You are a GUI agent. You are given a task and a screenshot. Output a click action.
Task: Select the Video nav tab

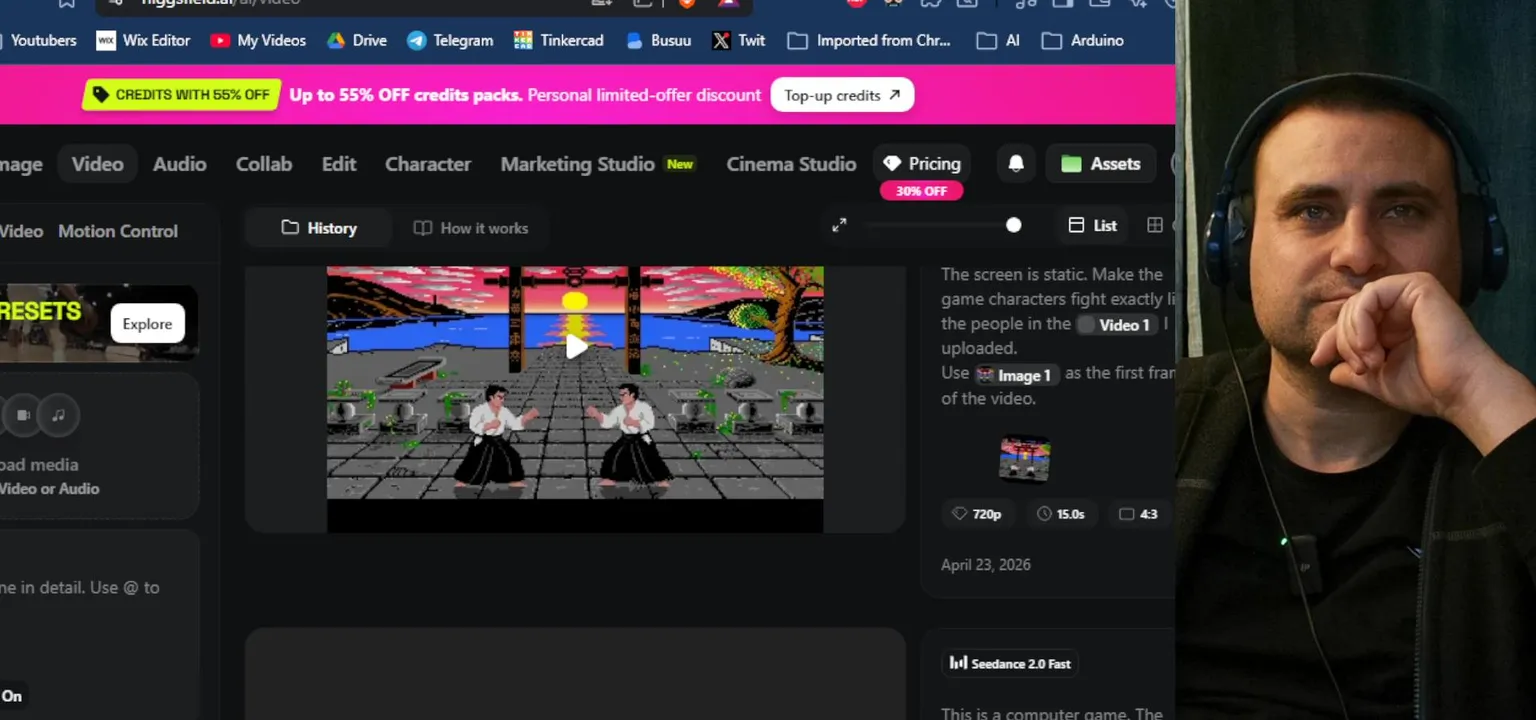pyautogui.click(x=97, y=164)
